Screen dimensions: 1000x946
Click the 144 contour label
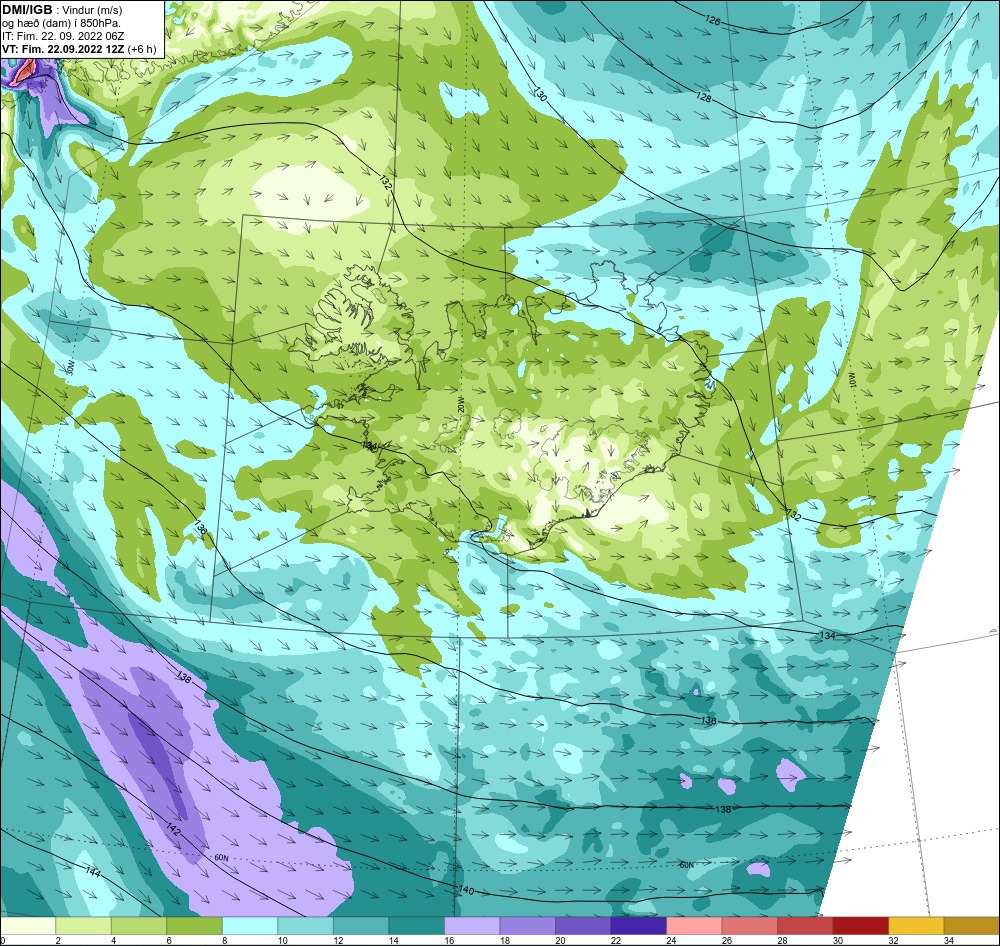(92, 872)
